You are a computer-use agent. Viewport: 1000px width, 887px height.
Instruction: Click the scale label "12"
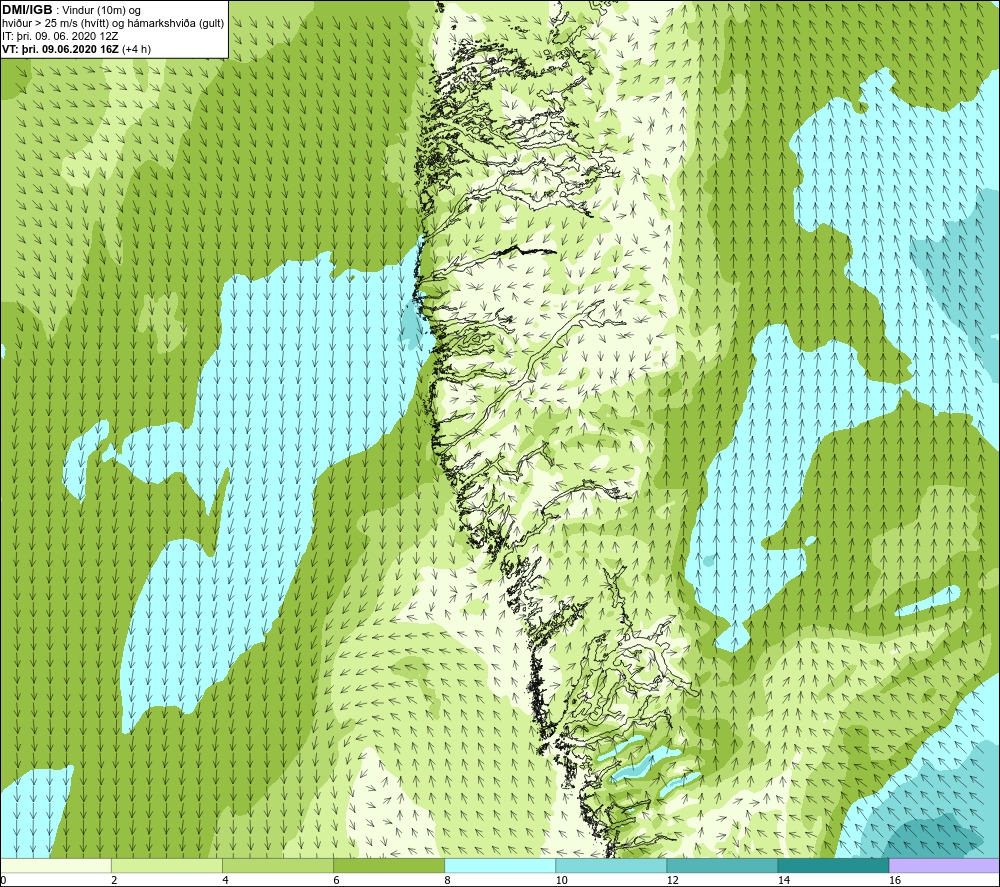[x=672, y=881]
